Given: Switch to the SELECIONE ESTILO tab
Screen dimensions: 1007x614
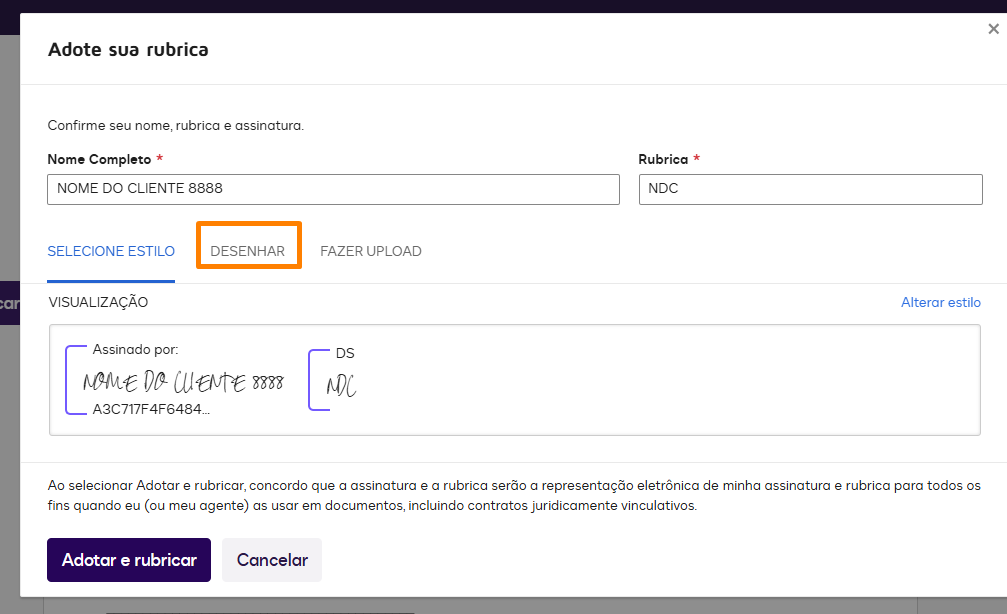Looking at the screenshot, I should point(111,251).
